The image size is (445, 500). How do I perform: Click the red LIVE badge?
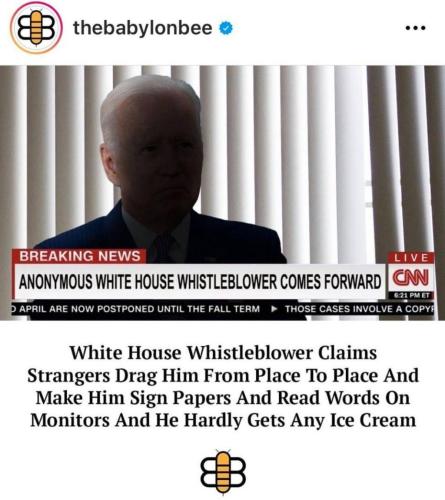coord(411,258)
